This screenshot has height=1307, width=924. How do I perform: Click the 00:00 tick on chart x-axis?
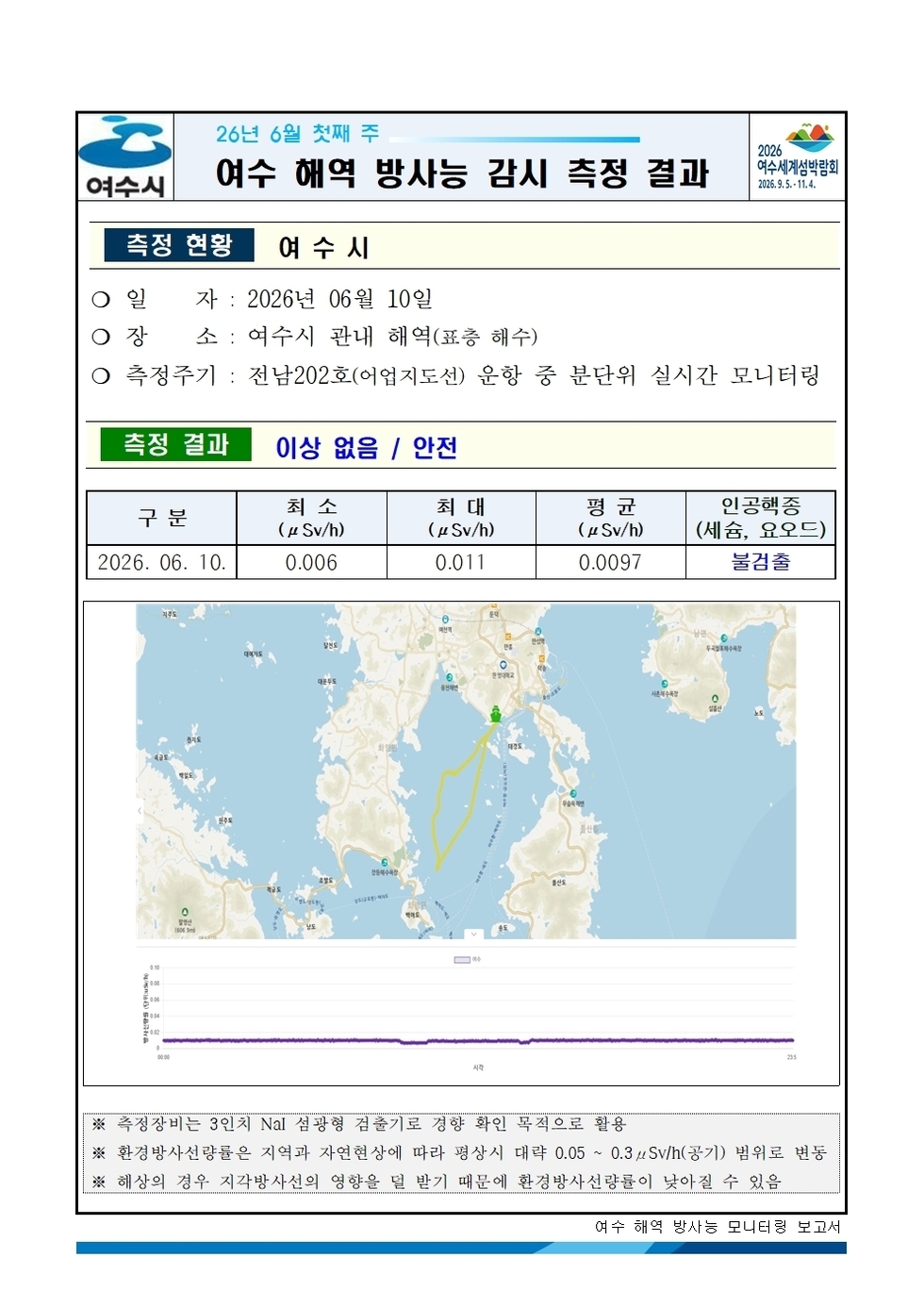click(x=163, y=1057)
